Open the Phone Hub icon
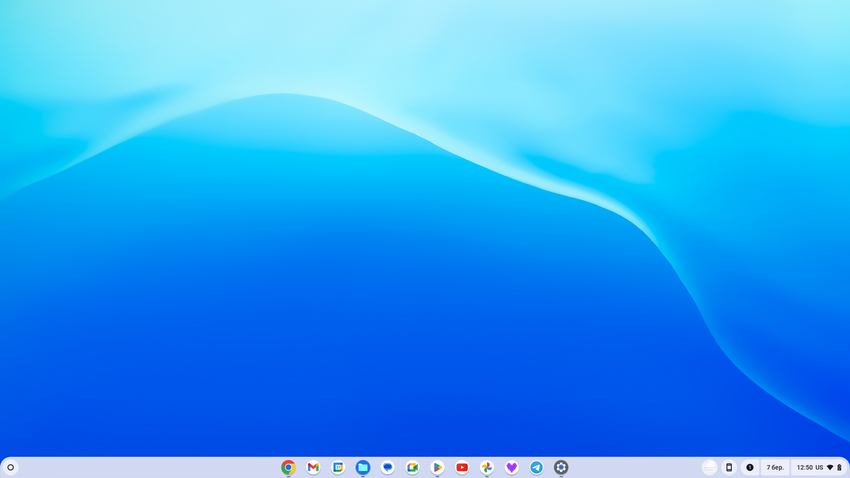 pyautogui.click(x=729, y=467)
